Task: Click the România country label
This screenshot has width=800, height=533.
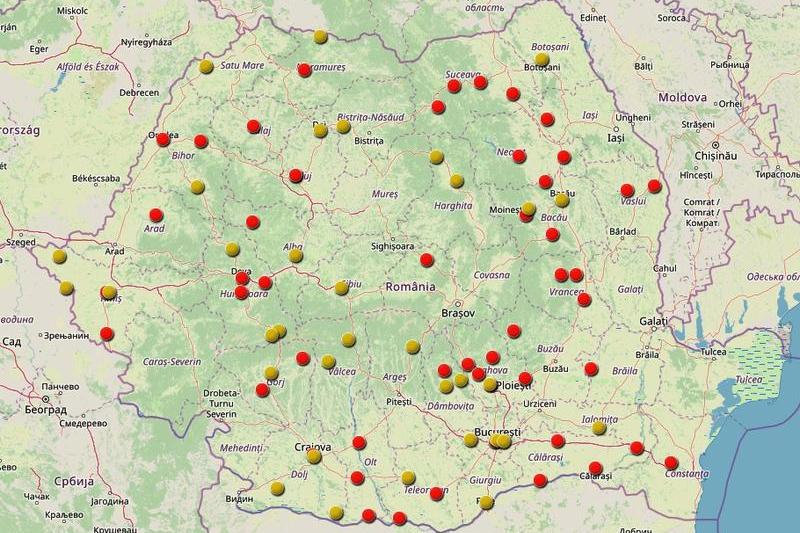Action: 410,286
